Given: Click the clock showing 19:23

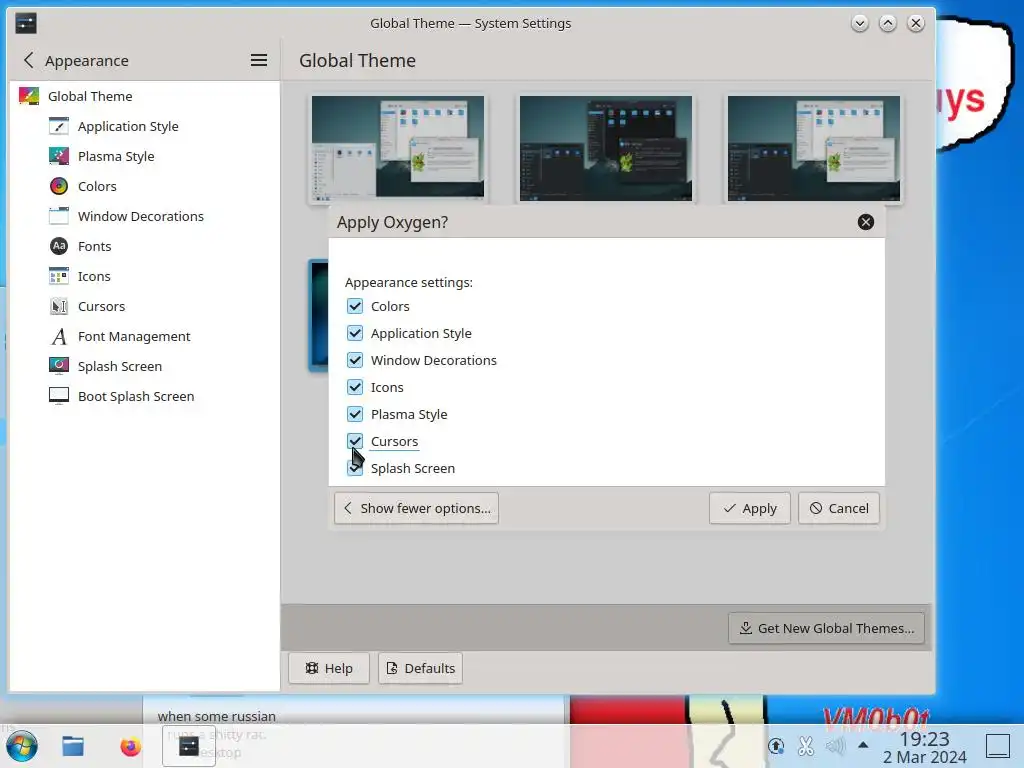Looking at the screenshot, I should tap(924, 739).
